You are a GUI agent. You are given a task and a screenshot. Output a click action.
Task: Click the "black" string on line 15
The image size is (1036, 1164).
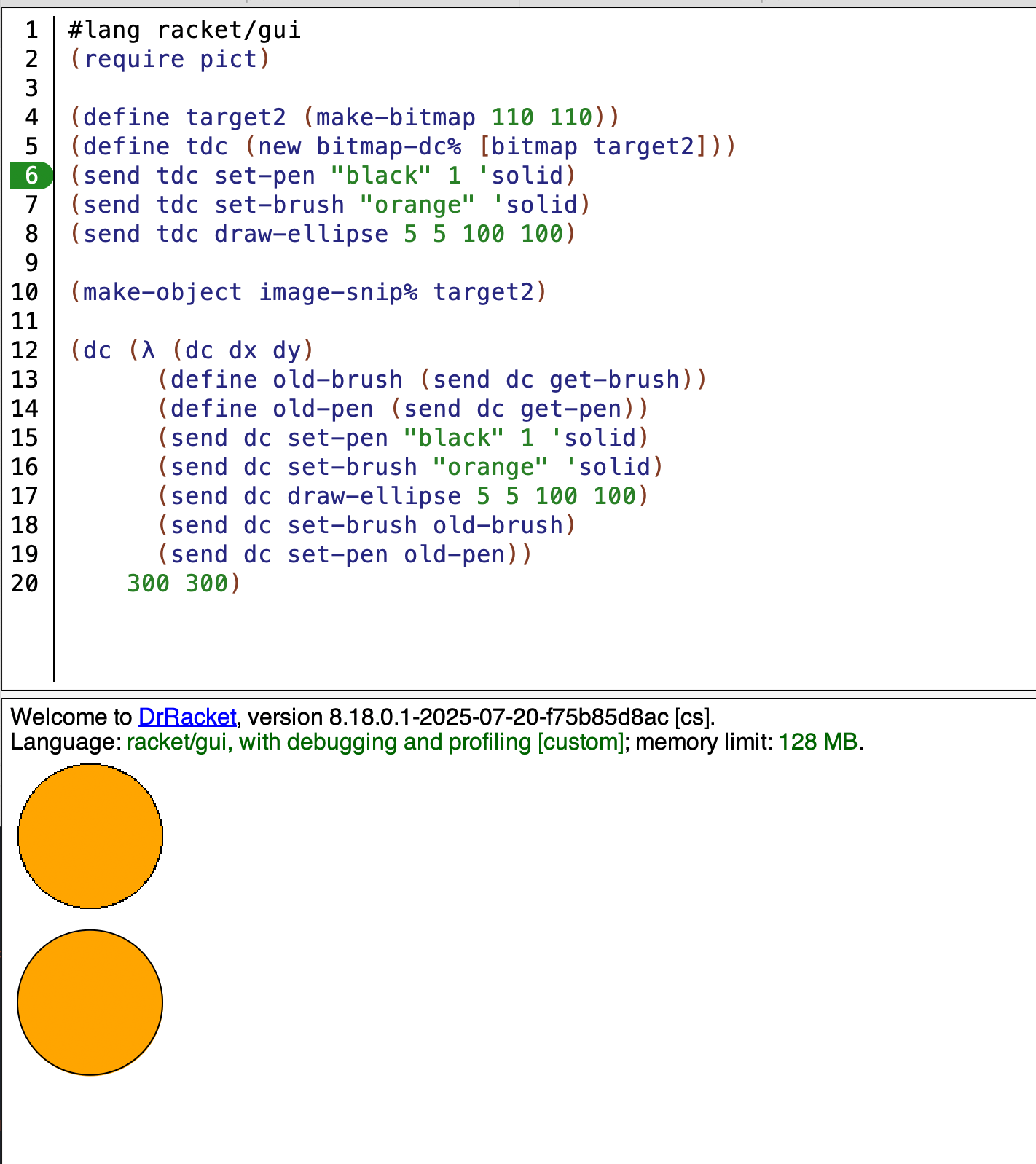click(x=454, y=438)
